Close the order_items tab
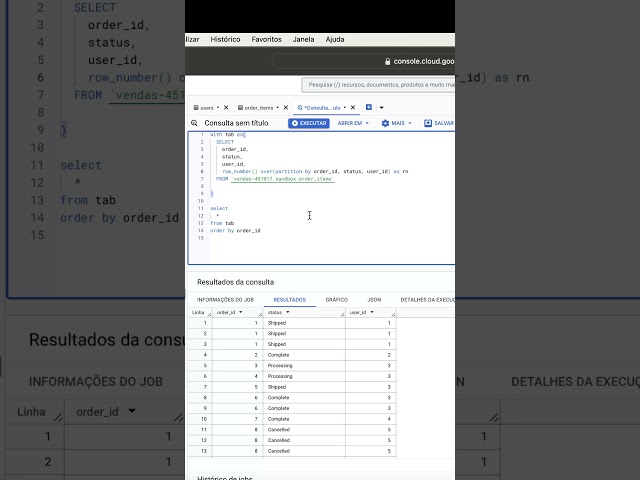Screen dimensions: 640x480 (x=286, y=107)
